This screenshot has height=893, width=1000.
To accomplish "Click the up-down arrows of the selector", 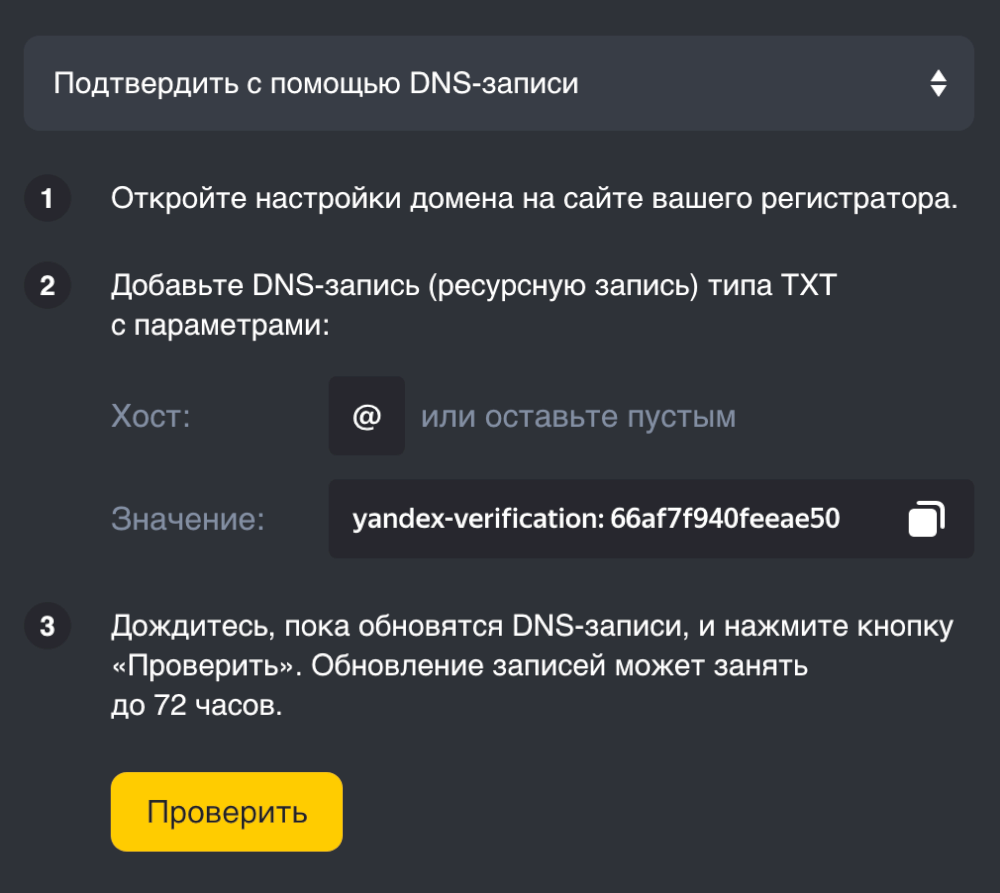I will coord(938,83).
